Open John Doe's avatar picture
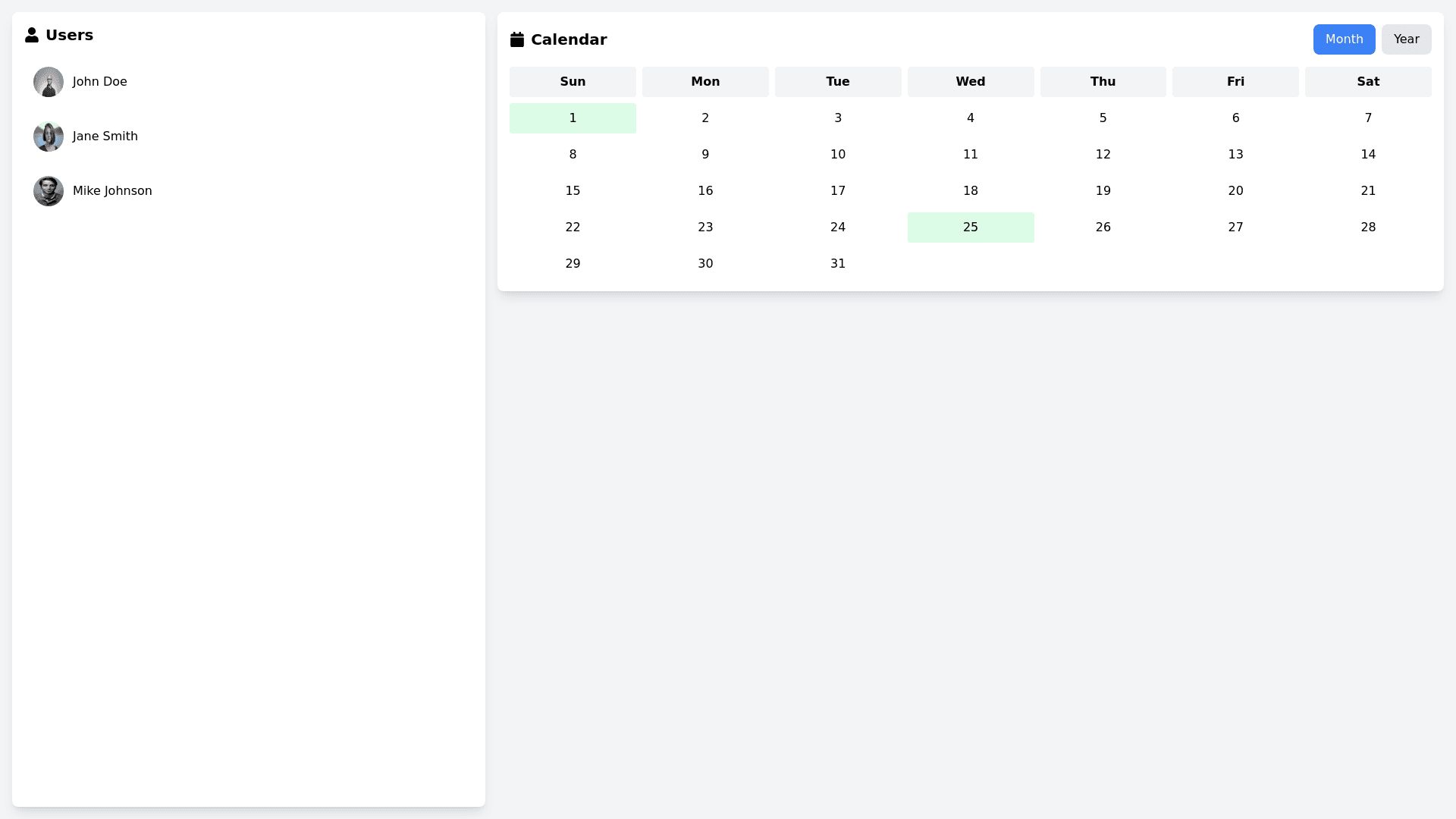The image size is (1456, 819). pos(48,82)
